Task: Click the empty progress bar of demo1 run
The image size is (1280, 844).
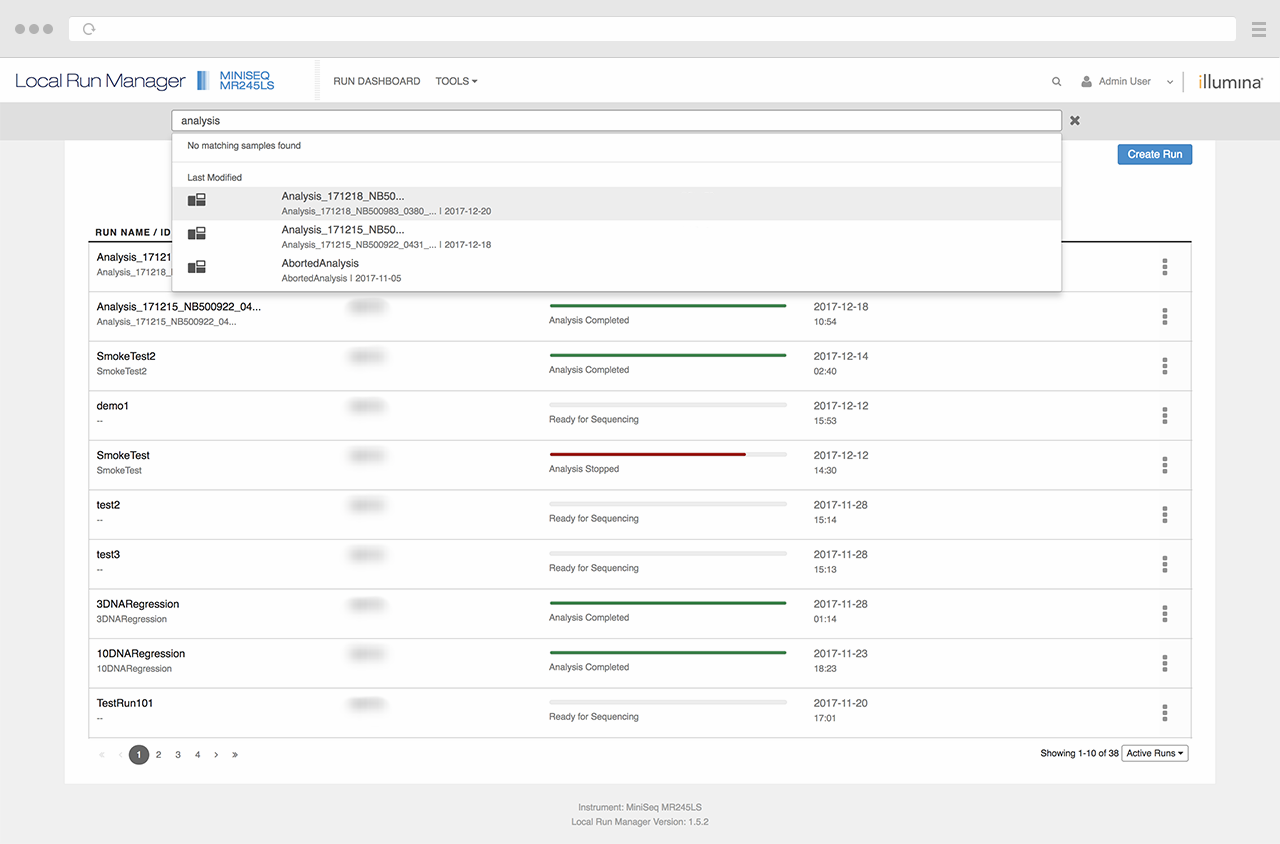Action: click(668, 405)
